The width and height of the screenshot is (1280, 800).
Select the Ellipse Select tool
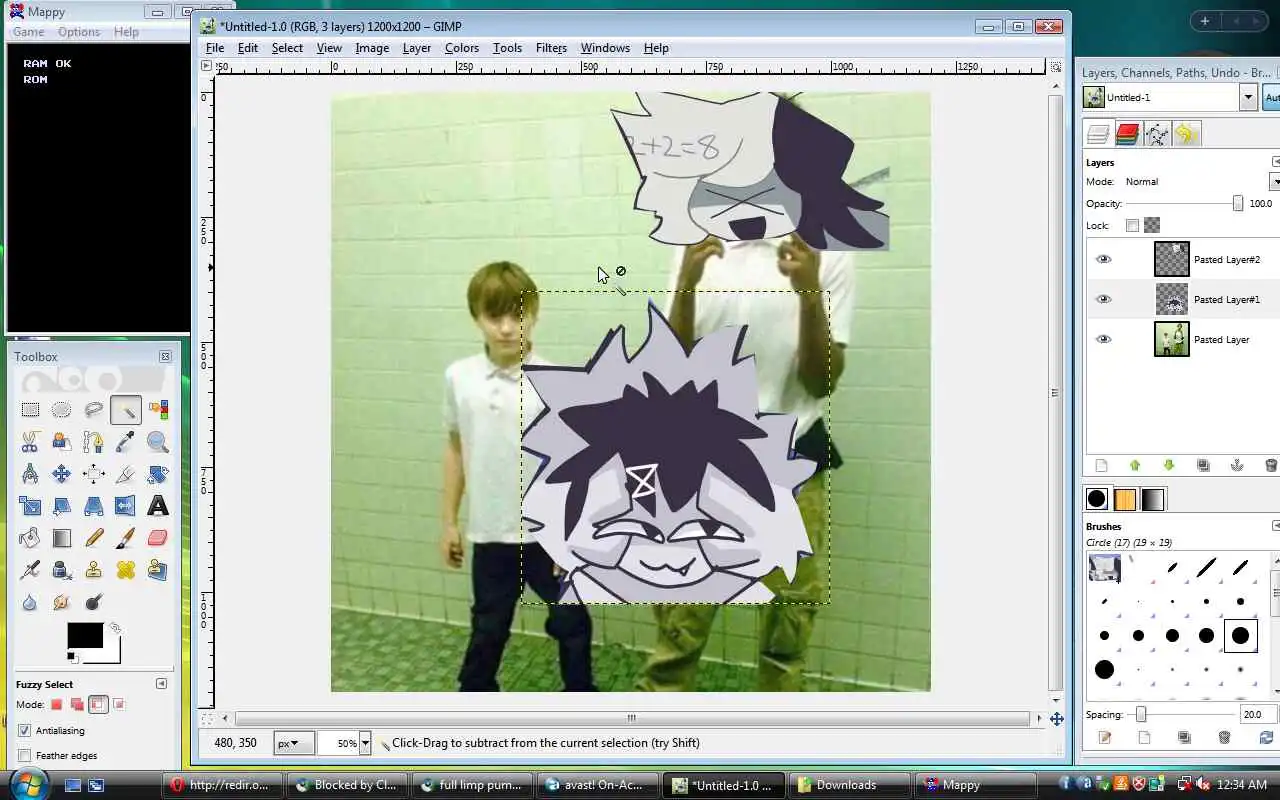coord(62,410)
